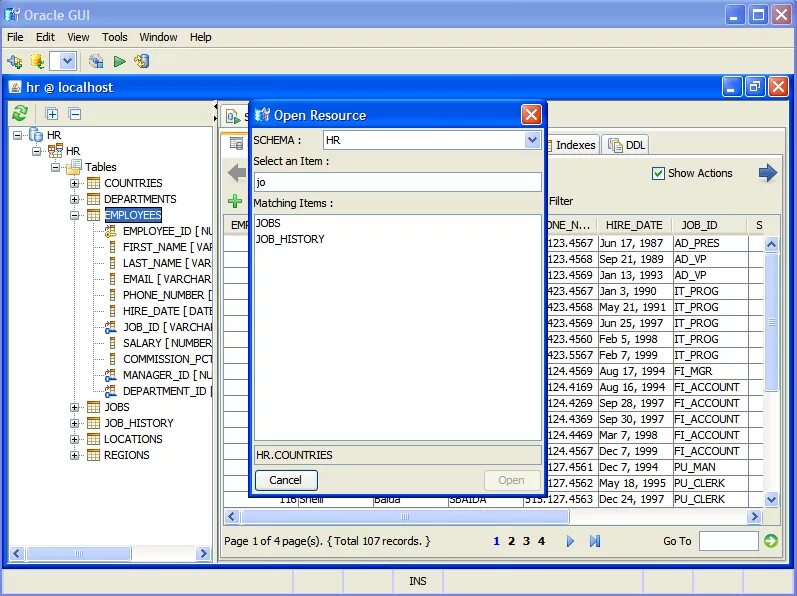
Task: Open the Edit menu
Action: (45, 37)
